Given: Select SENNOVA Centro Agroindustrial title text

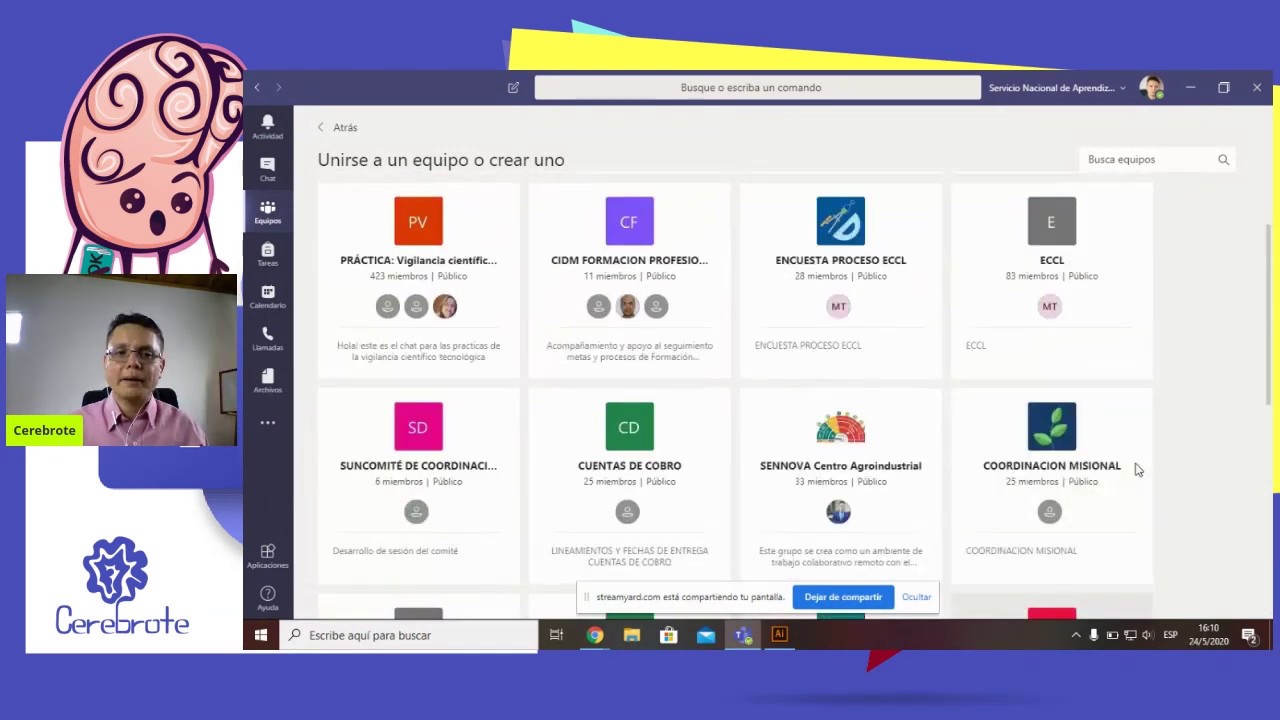Looking at the screenshot, I should click(840, 466).
